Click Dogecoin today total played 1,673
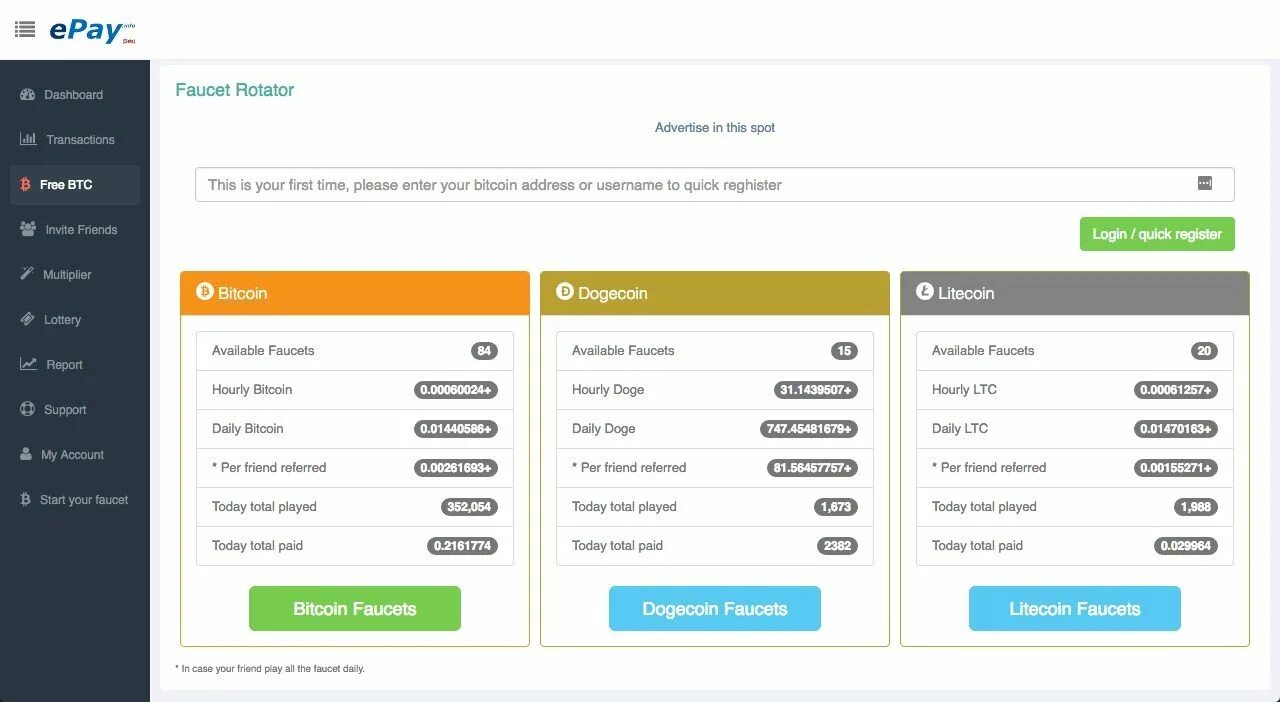1280x702 pixels. coord(836,507)
